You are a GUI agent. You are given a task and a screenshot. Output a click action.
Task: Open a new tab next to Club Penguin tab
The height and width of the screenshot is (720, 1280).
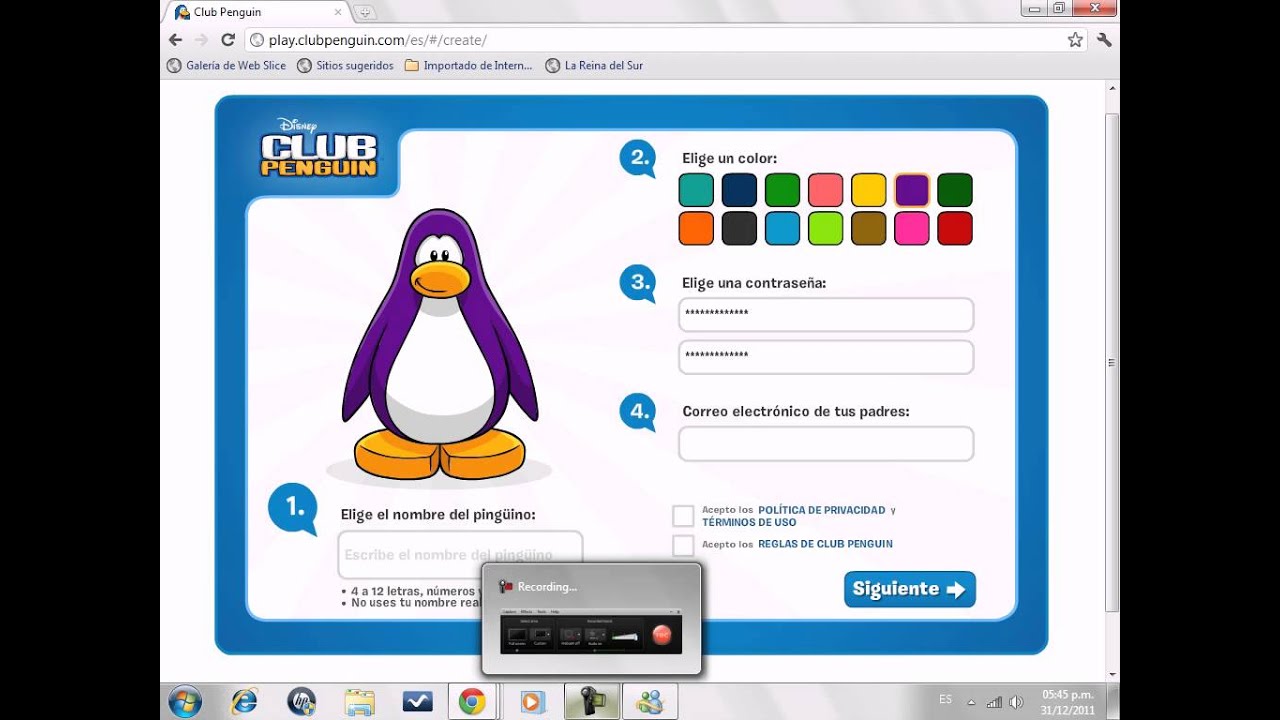(365, 12)
